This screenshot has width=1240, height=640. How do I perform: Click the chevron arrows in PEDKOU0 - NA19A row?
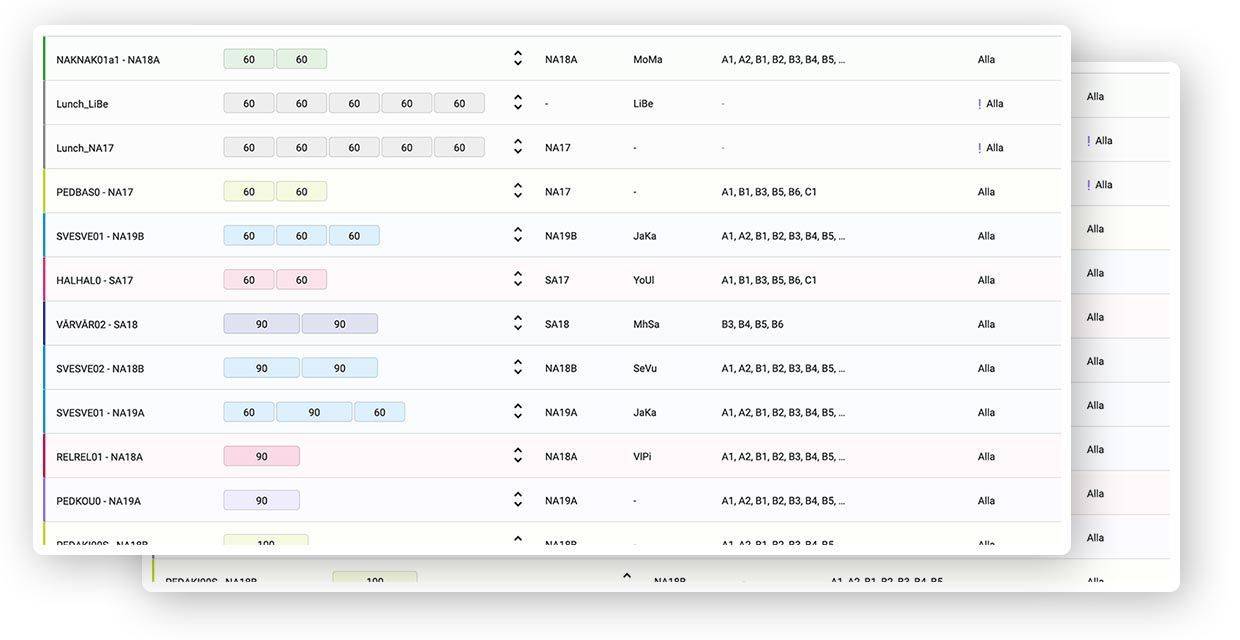518,500
